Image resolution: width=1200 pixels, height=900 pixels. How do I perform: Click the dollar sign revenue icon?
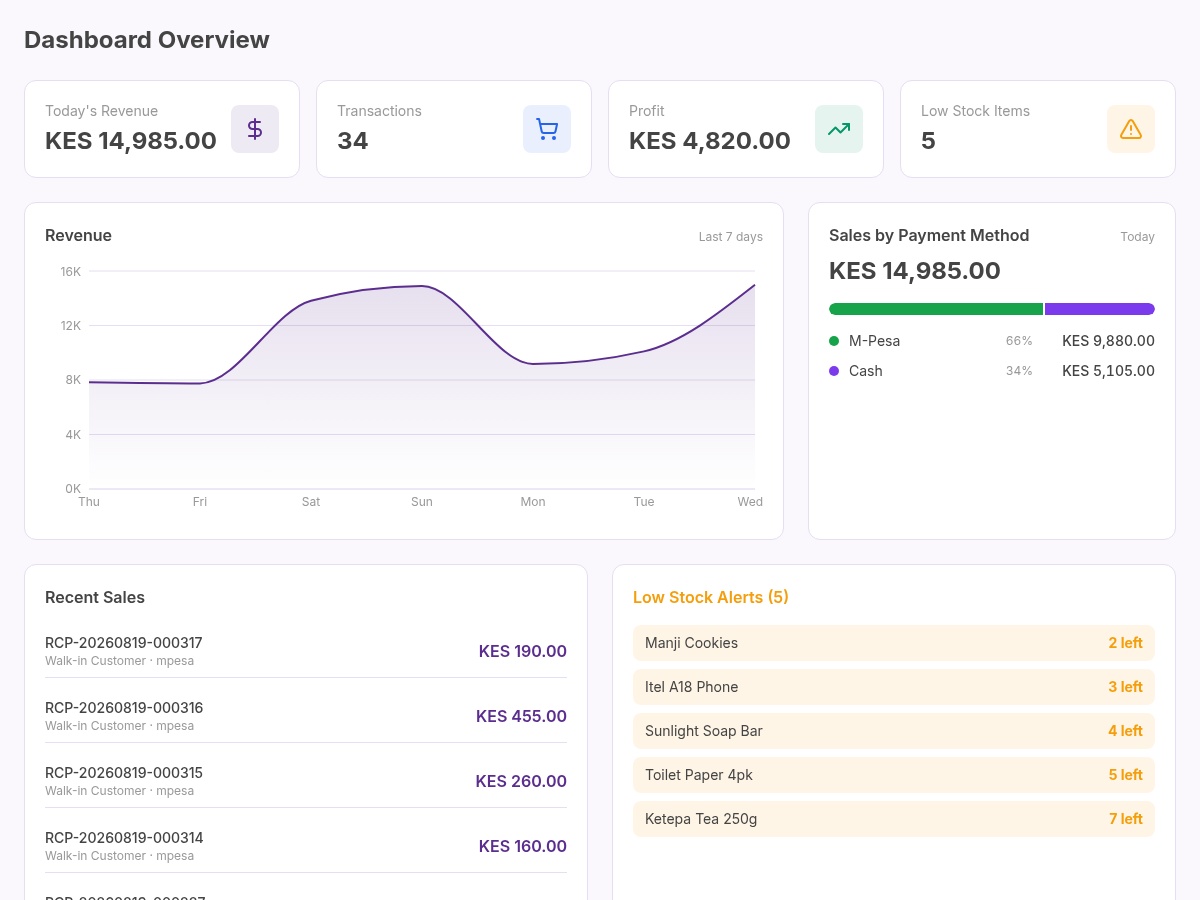255,129
